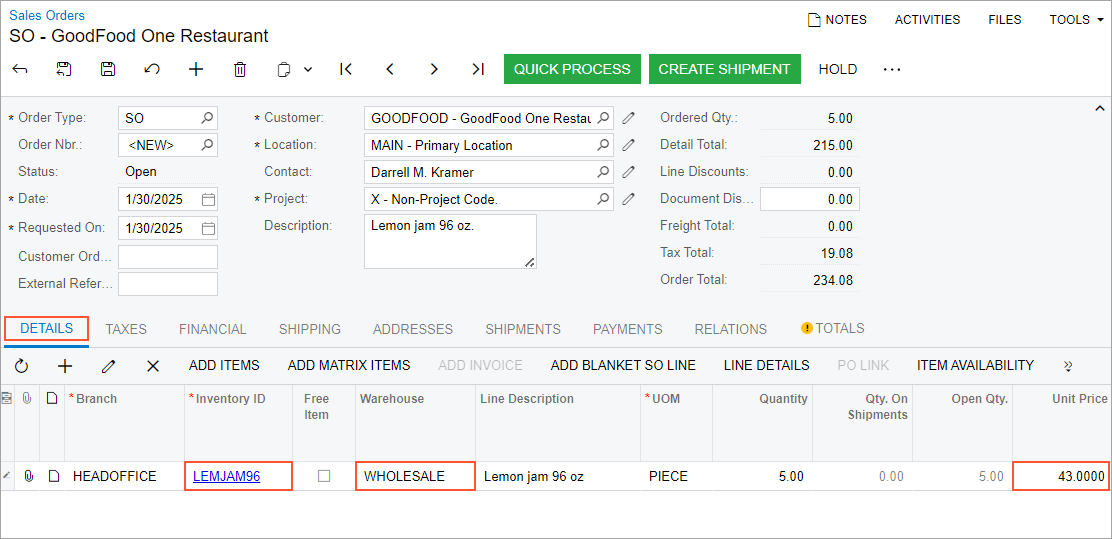Add a new sales order record
Viewport: 1112px width, 539px height.
click(196, 69)
